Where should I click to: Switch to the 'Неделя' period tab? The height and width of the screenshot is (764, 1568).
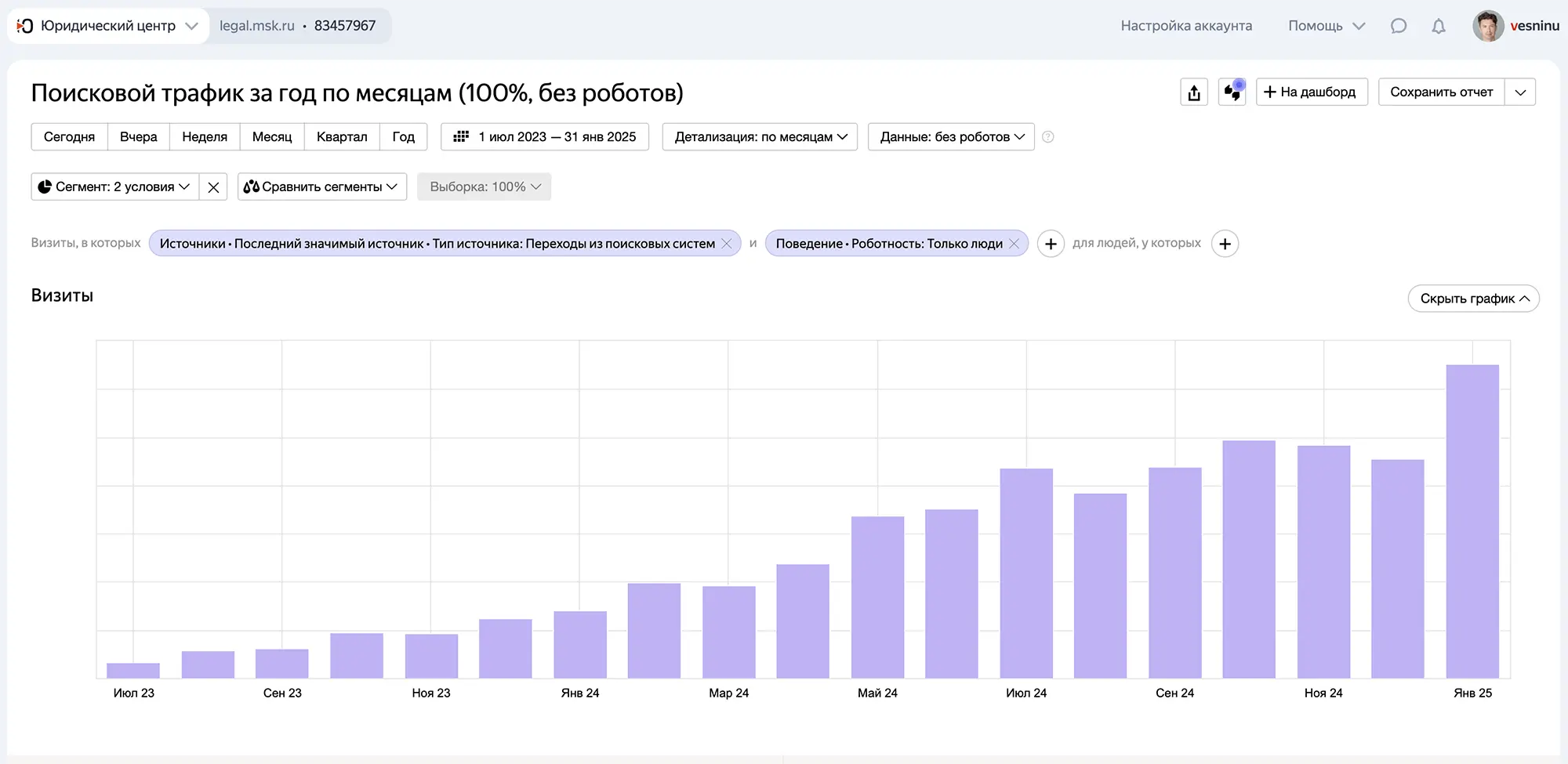click(205, 137)
